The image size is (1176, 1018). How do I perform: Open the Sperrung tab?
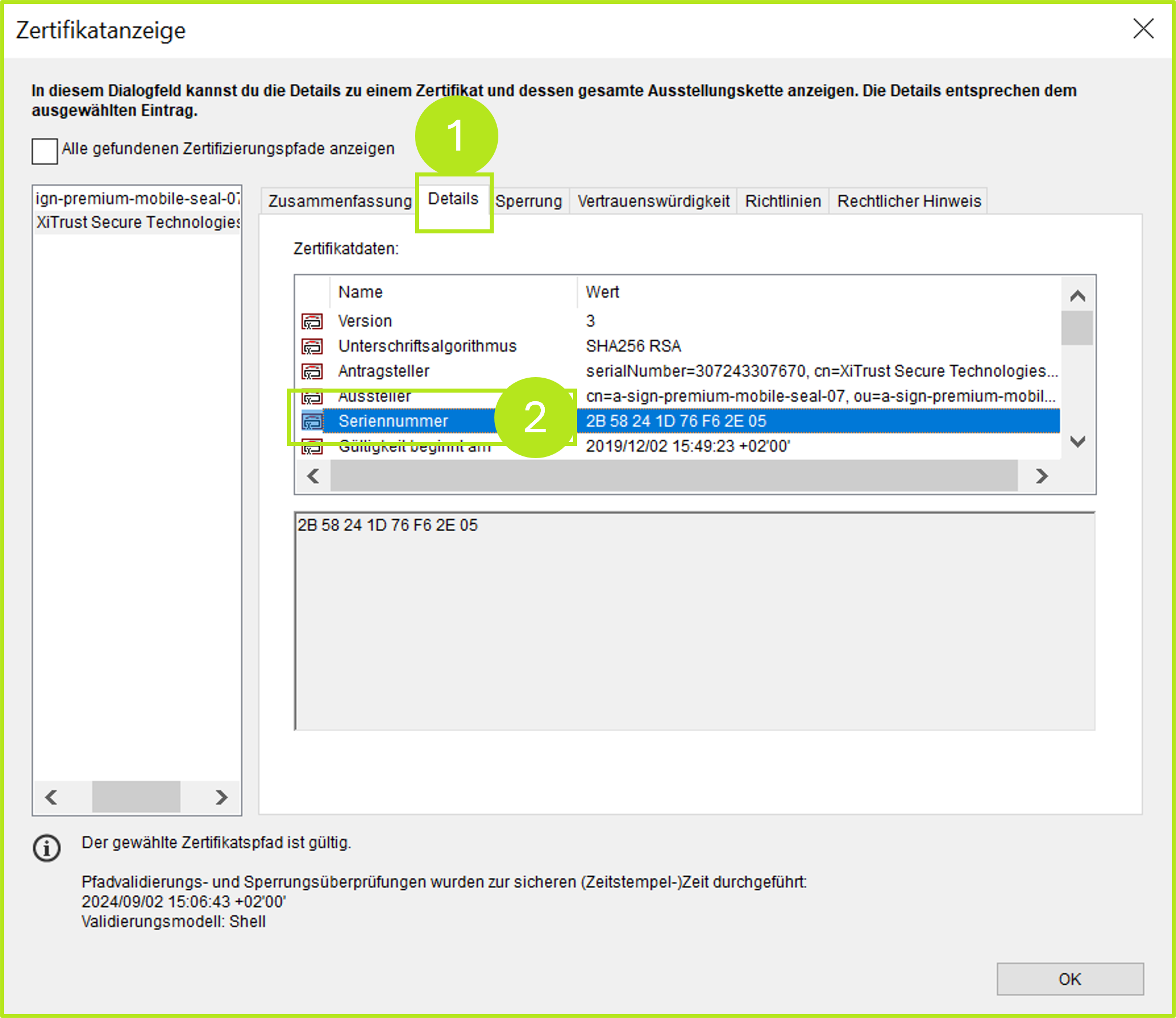click(x=528, y=201)
